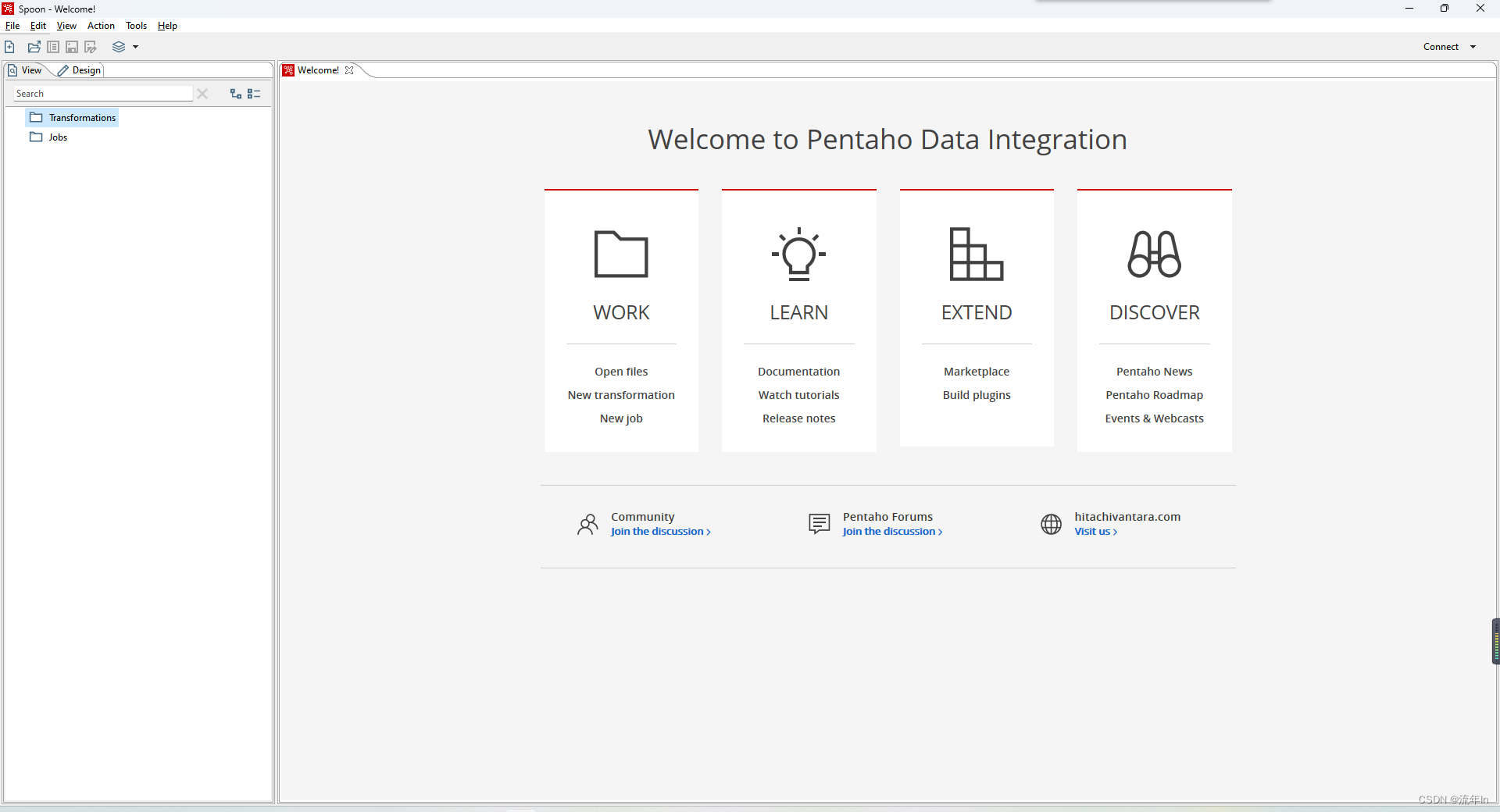This screenshot has width=1500, height=812.
Task: Expand the perspectives dropdown arrow
Action: (135, 47)
